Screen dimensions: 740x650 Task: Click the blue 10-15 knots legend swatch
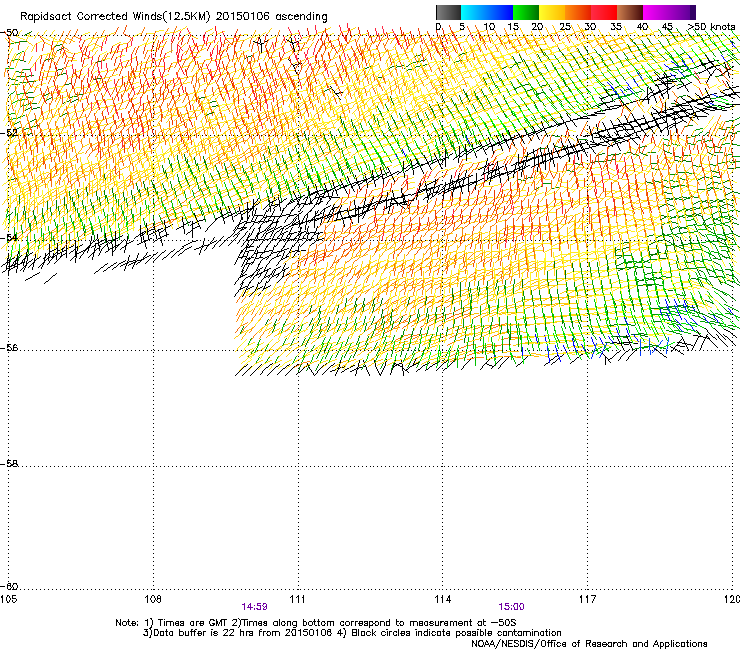tap(500, 12)
